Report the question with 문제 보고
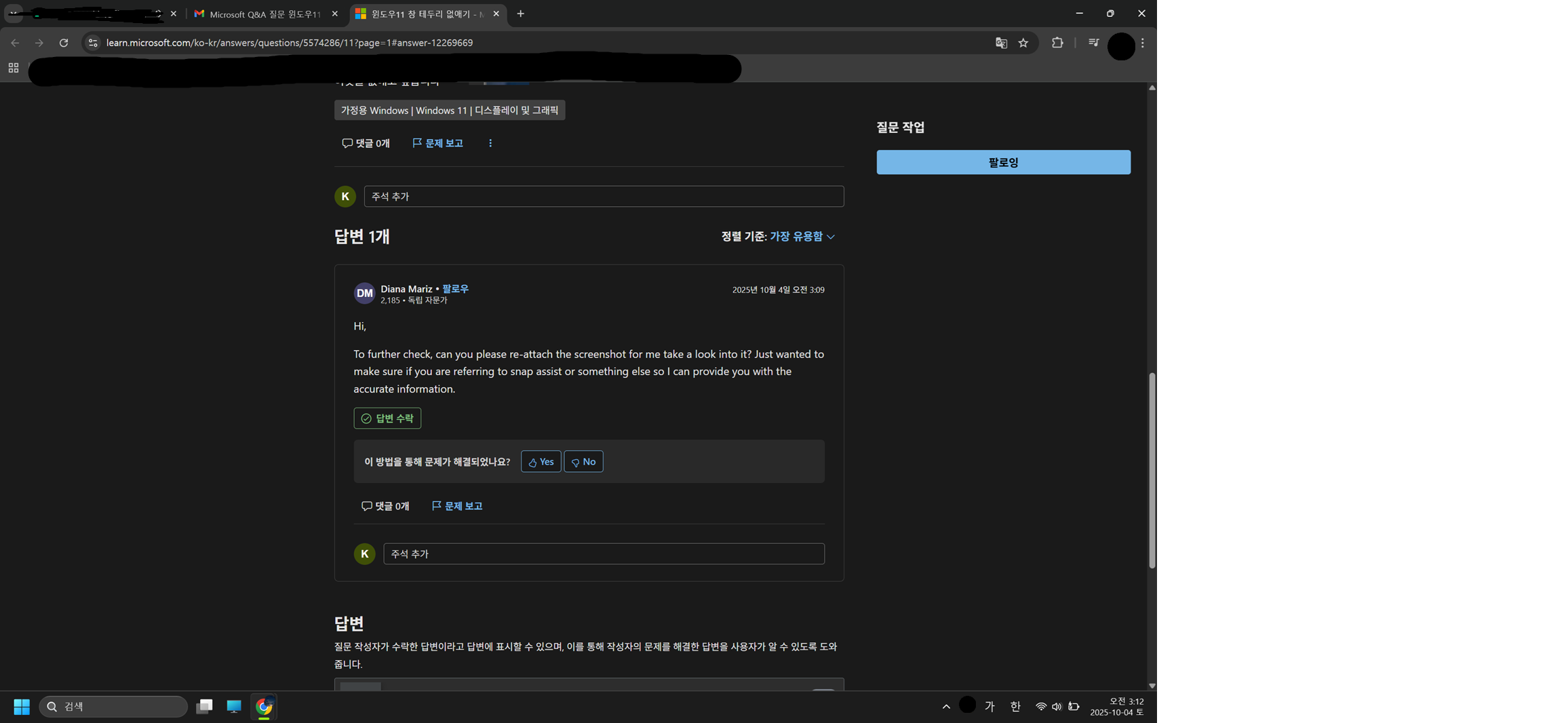 click(x=438, y=143)
